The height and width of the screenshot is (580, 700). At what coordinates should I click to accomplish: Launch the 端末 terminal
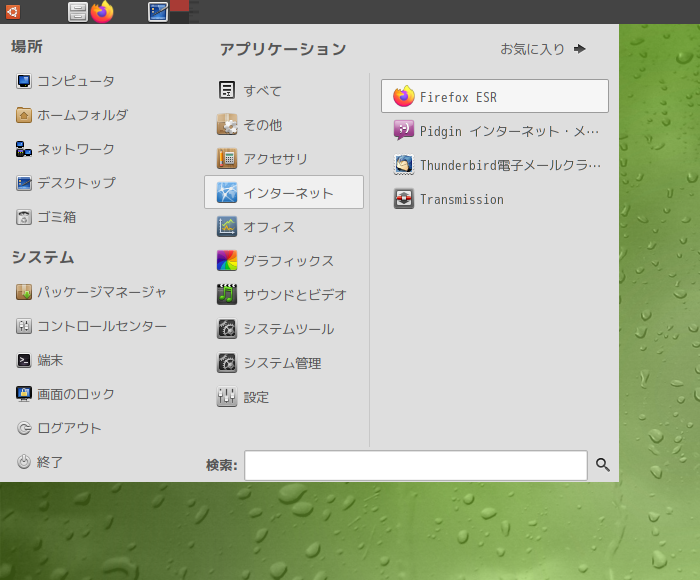pos(40,360)
